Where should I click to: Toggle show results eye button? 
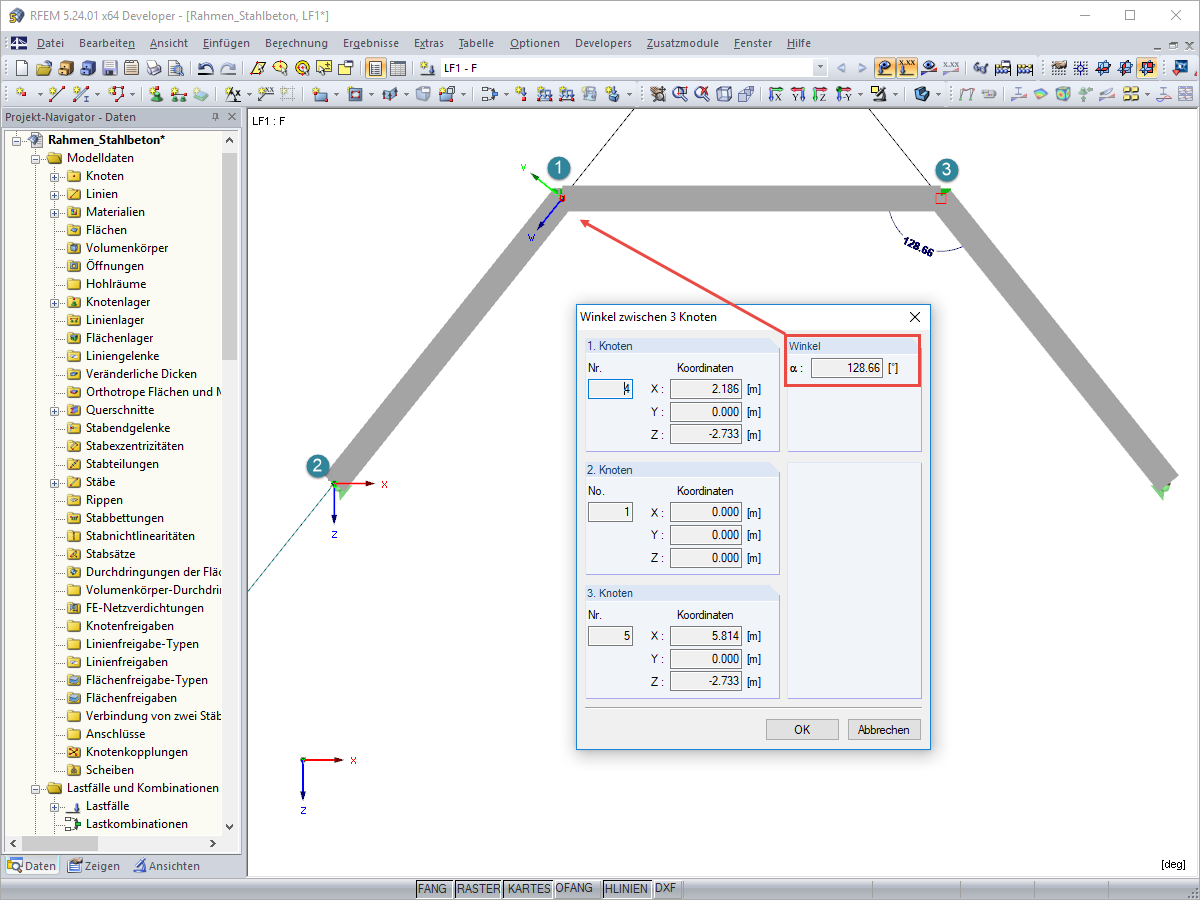929,68
